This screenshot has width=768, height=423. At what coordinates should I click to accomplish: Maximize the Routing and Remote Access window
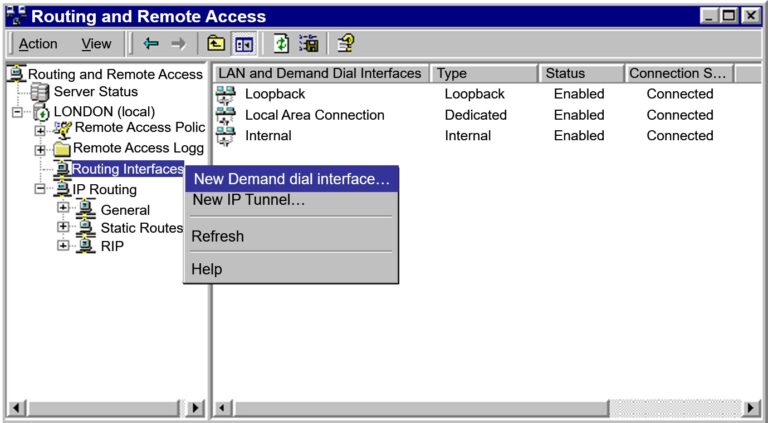[x=729, y=16]
